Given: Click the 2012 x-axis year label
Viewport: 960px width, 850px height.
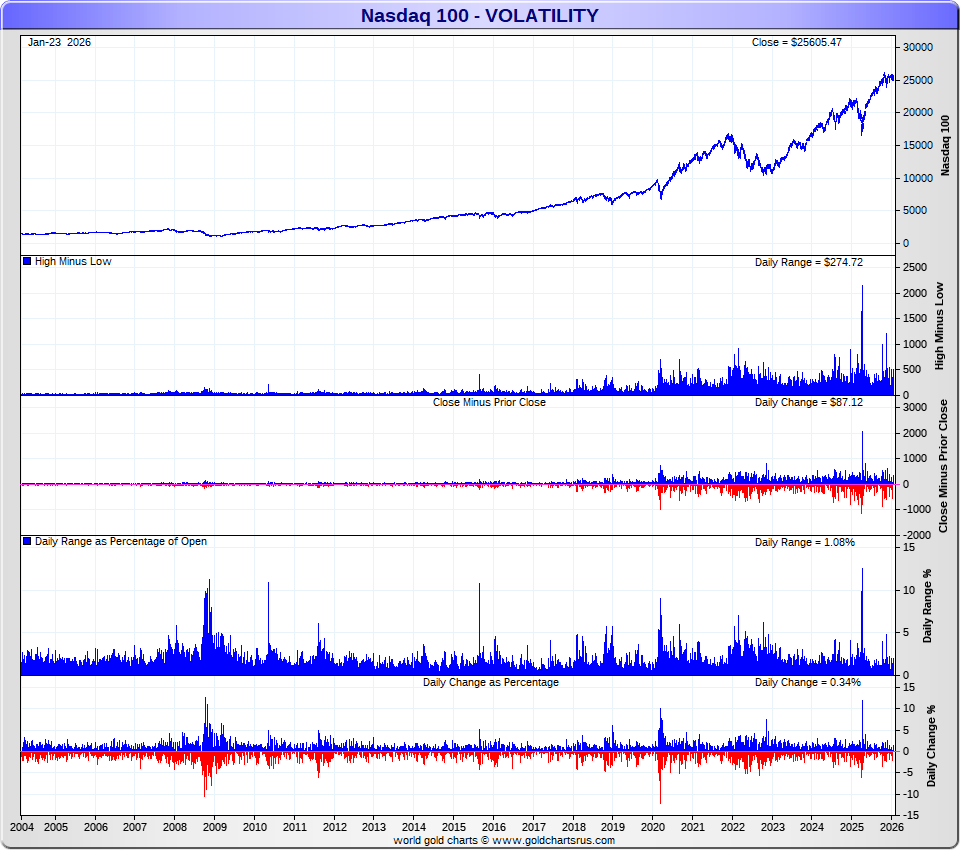Looking at the screenshot, I should click(334, 827).
